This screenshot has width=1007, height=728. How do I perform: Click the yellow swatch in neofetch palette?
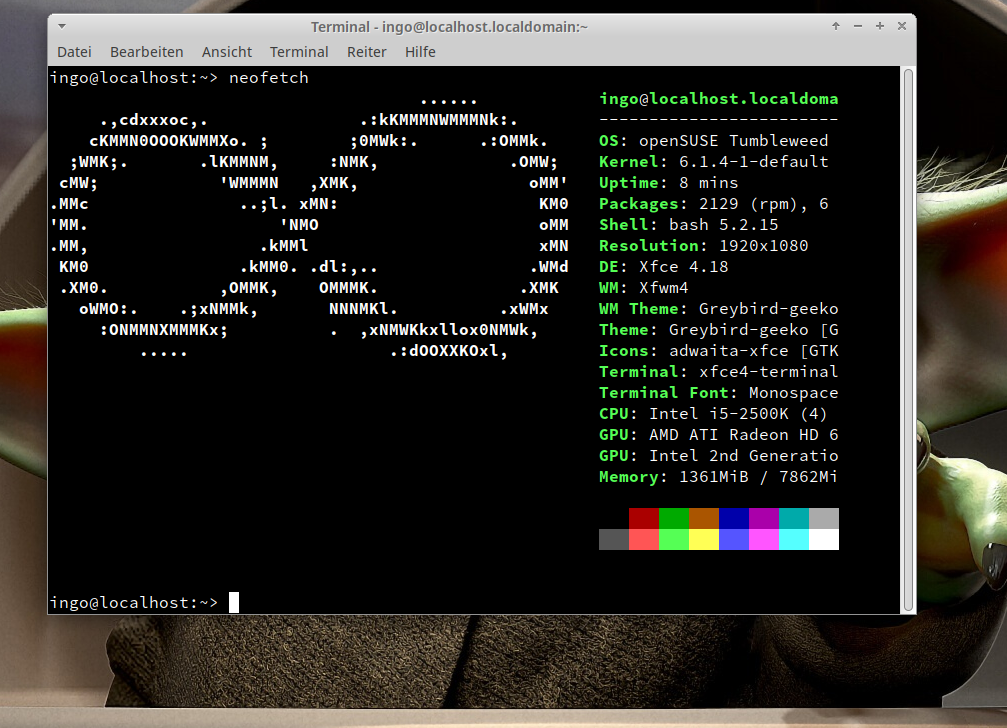point(705,540)
